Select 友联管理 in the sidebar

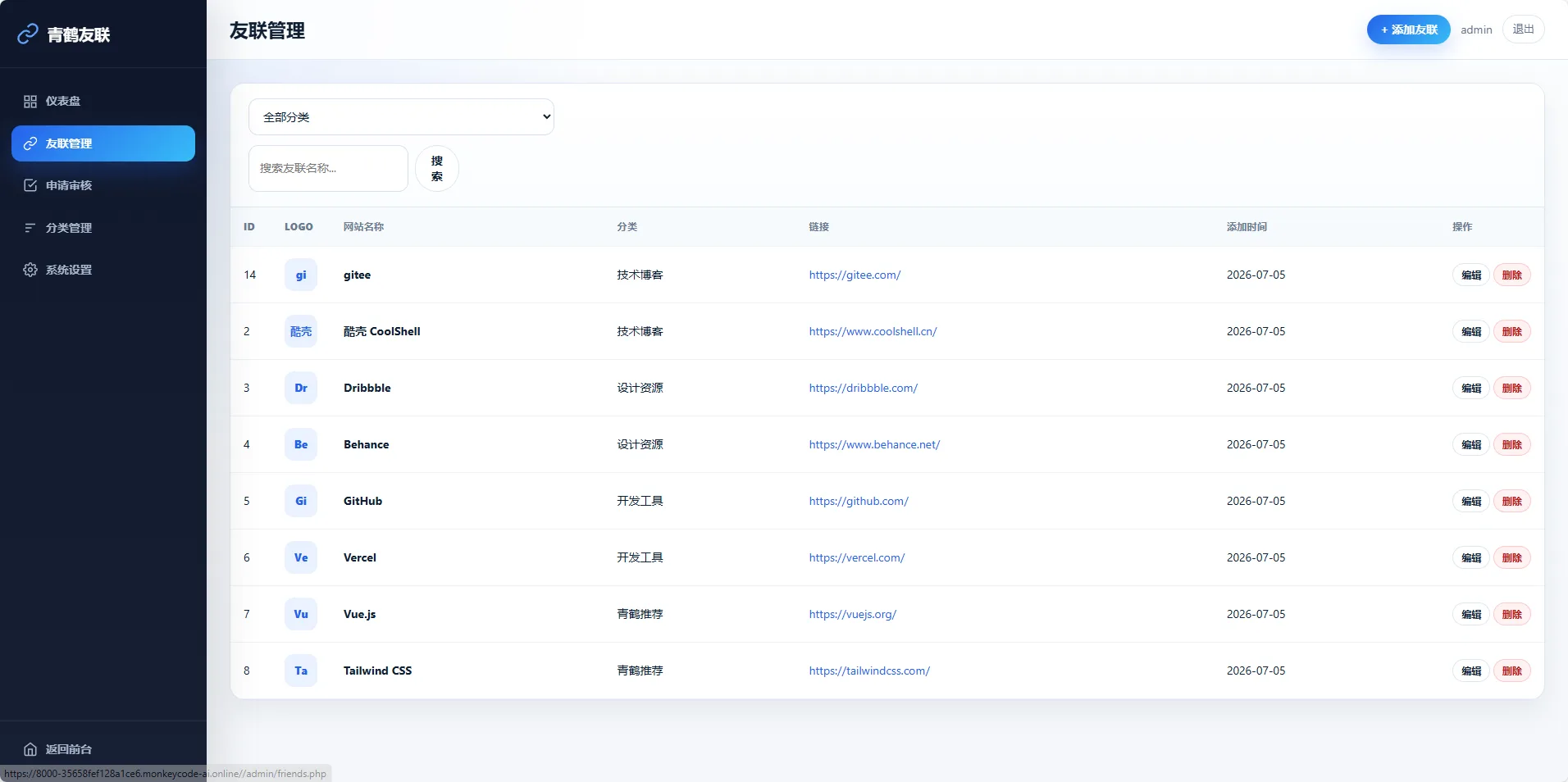pyautogui.click(x=103, y=143)
